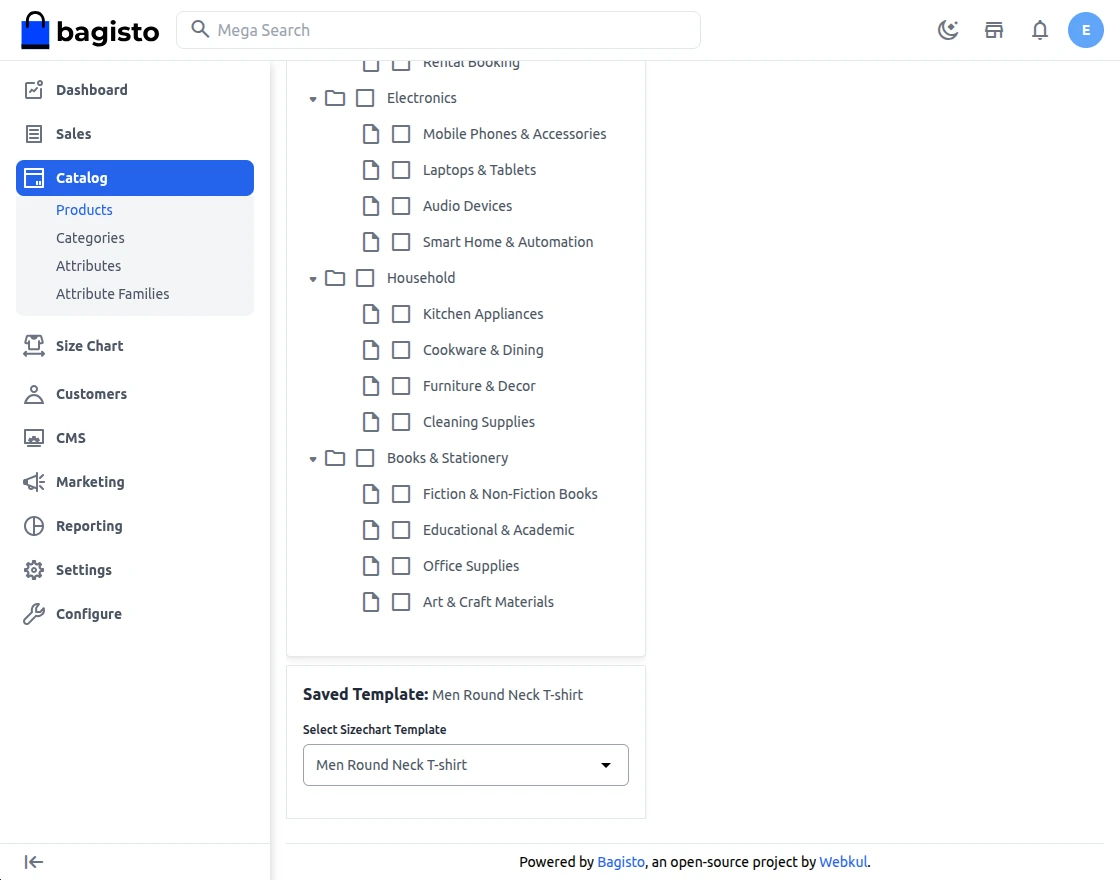Toggle dark mode moon icon
The width and height of the screenshot is (1120, 880).
pos(948,30)
